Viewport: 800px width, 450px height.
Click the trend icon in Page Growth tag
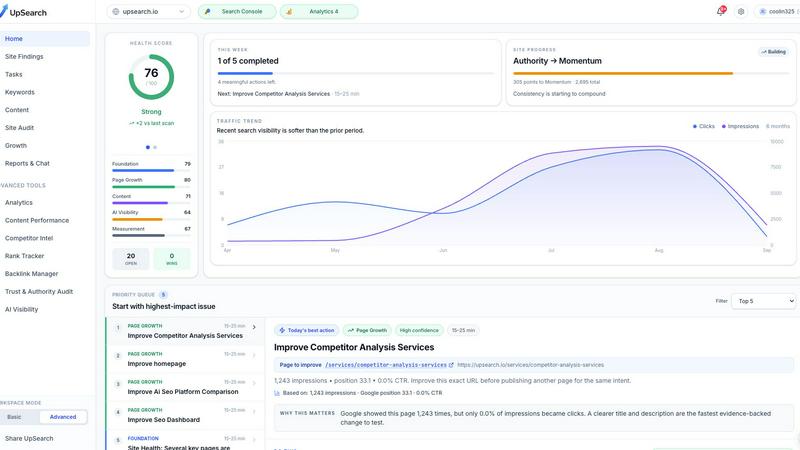[351, 330]
